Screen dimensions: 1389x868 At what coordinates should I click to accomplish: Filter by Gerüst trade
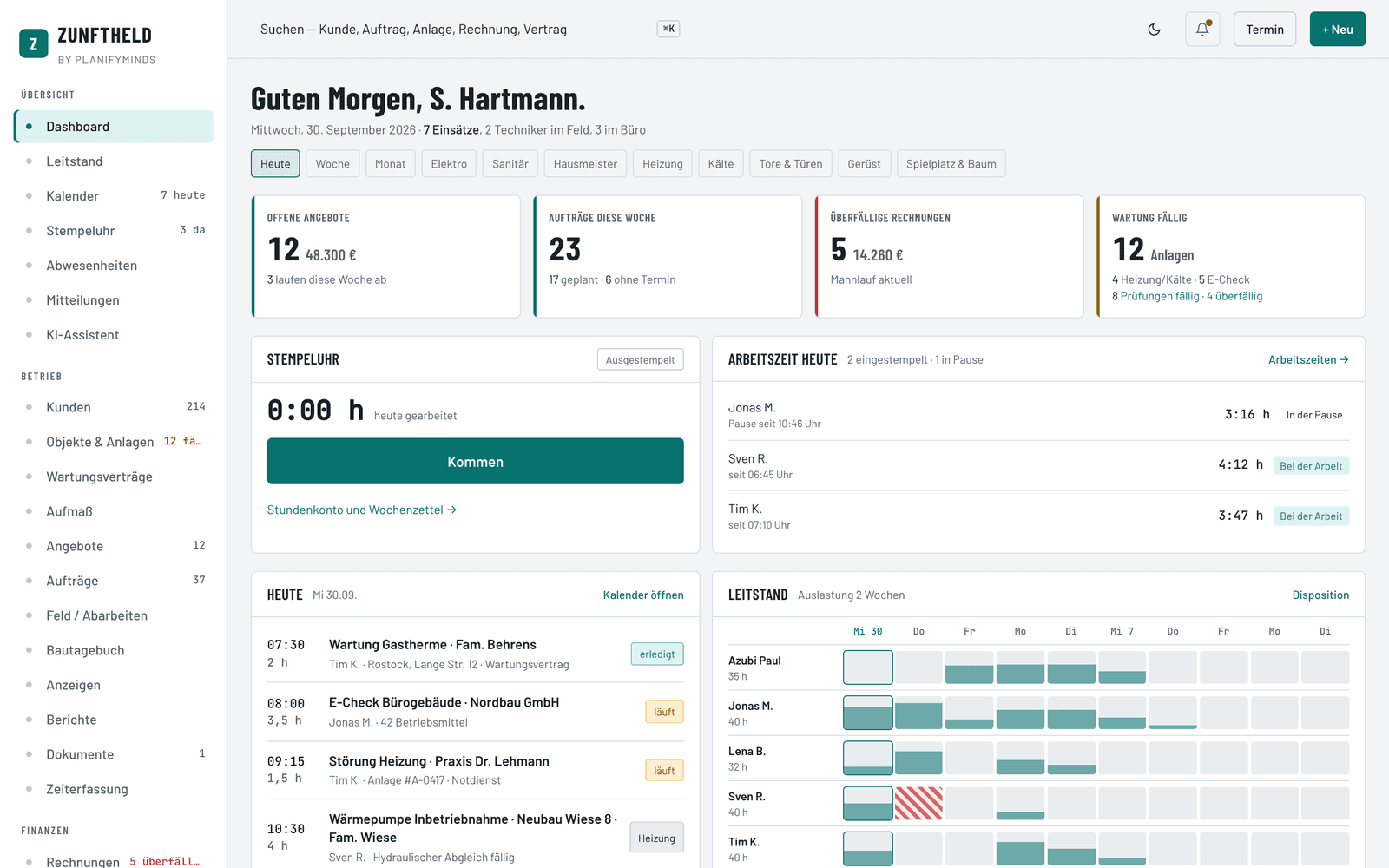864,164
